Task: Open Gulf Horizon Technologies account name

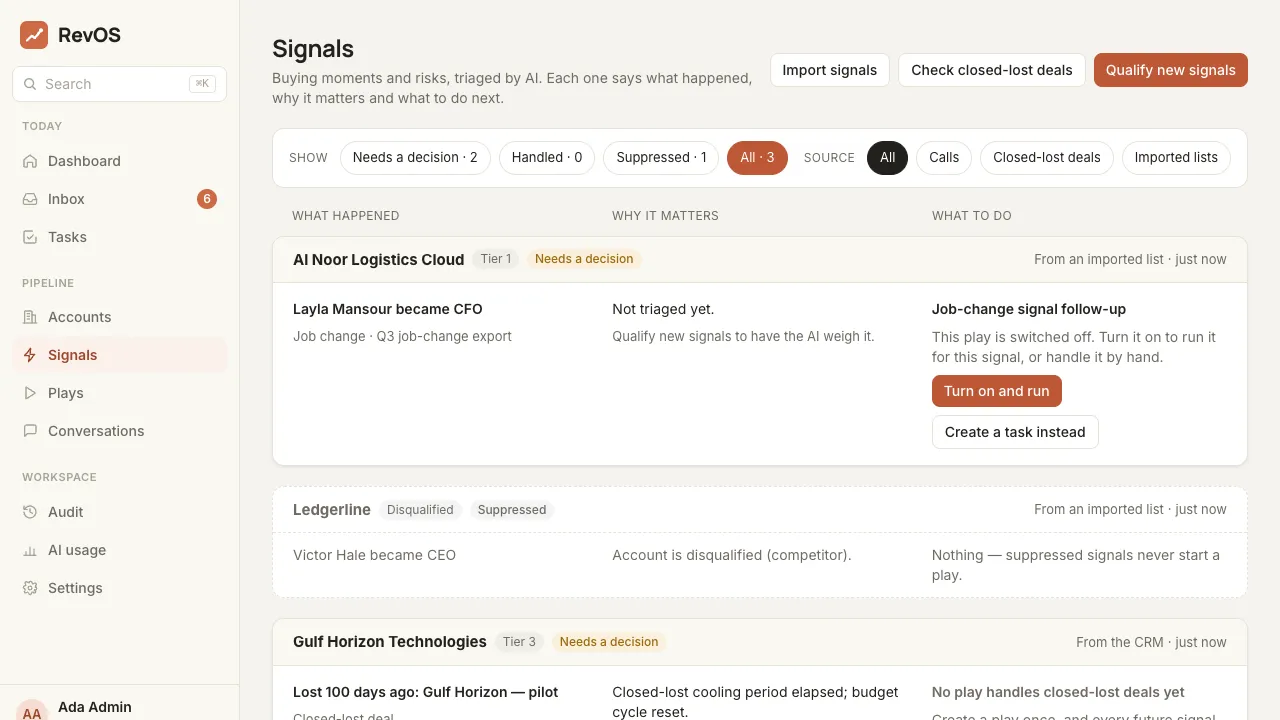Action: 390,642
